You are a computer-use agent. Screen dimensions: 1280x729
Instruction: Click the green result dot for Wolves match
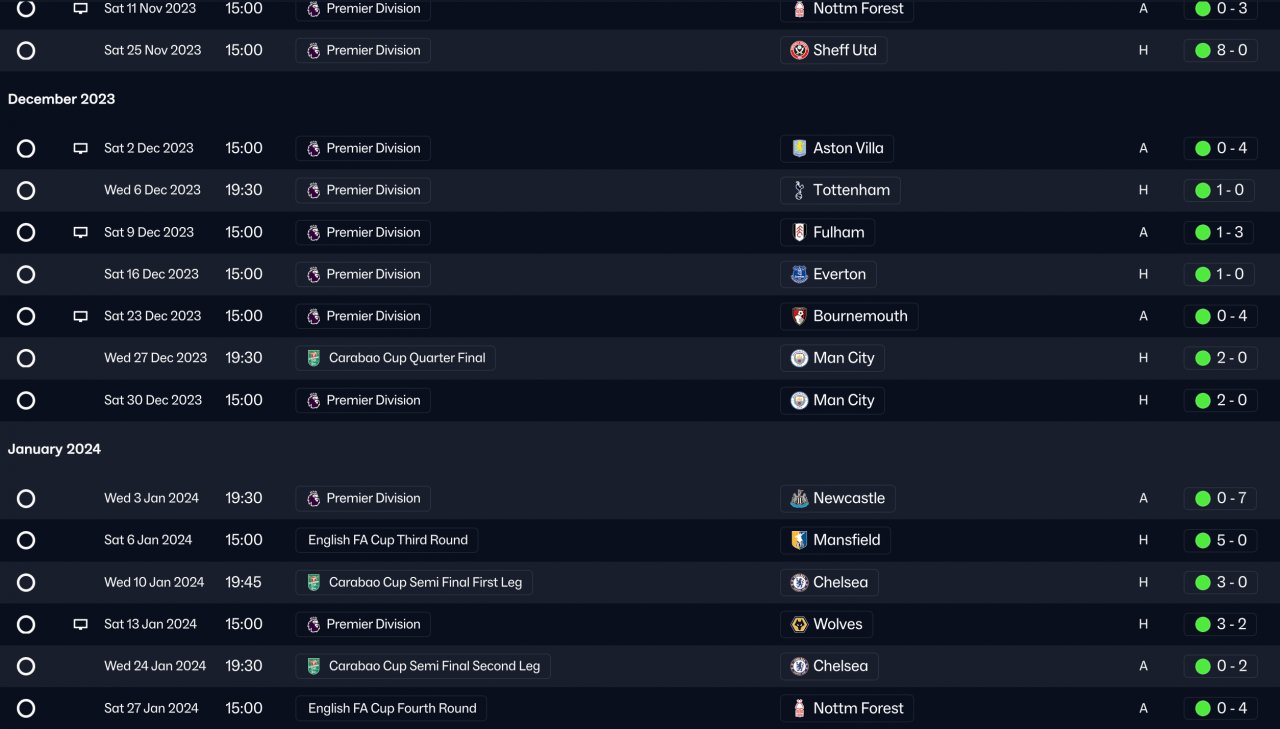tap(1203, 625)
